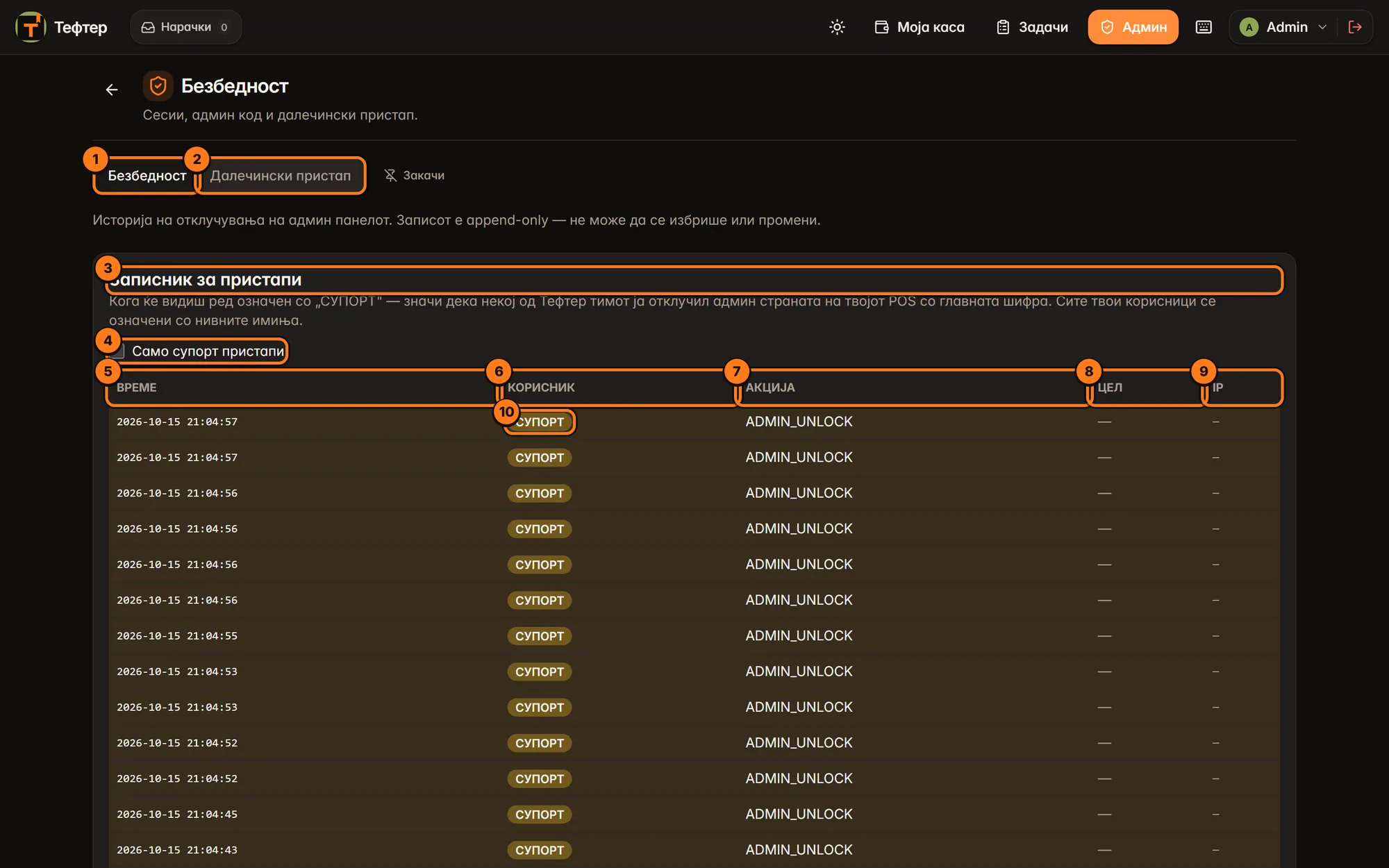Screen dimensions: 1389x868
Task: Open the on-screen keyboard icon
Action: [x=1204, y=27]
